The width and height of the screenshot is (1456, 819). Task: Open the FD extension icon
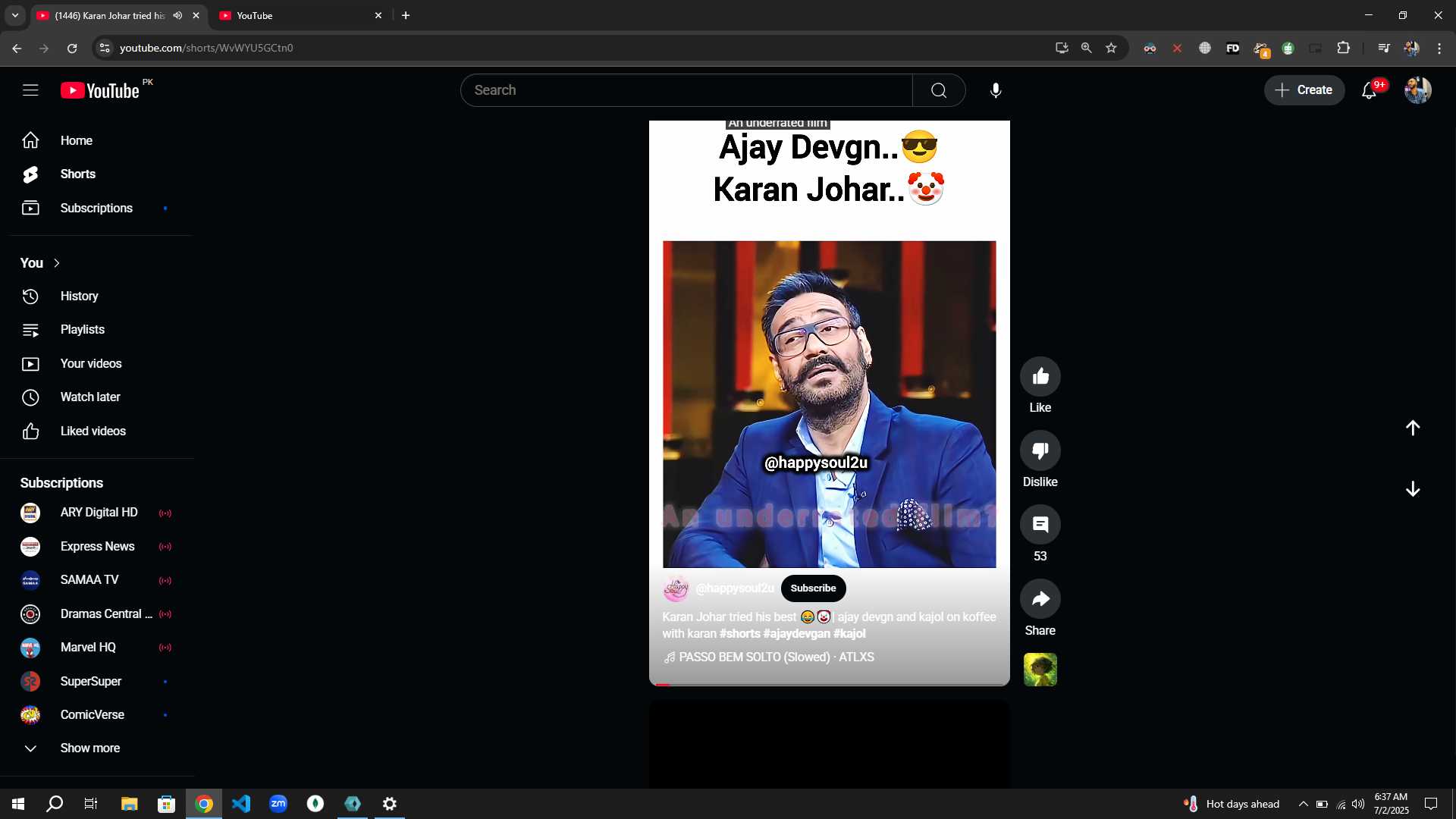1233,48
